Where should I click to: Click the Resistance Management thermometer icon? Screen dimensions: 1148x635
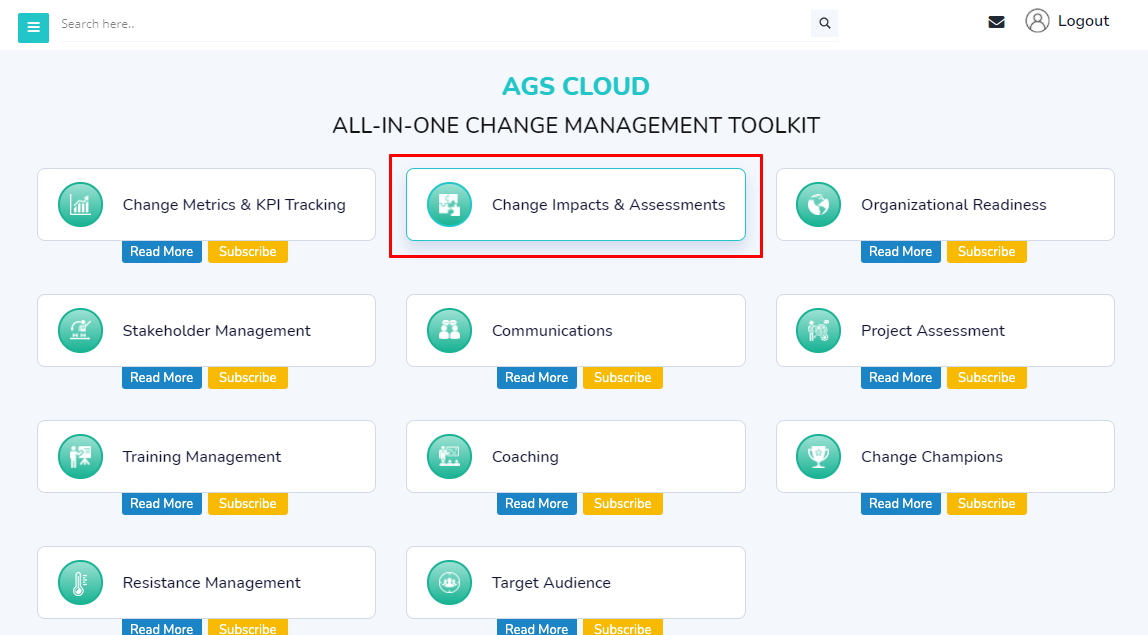point(81,582)
